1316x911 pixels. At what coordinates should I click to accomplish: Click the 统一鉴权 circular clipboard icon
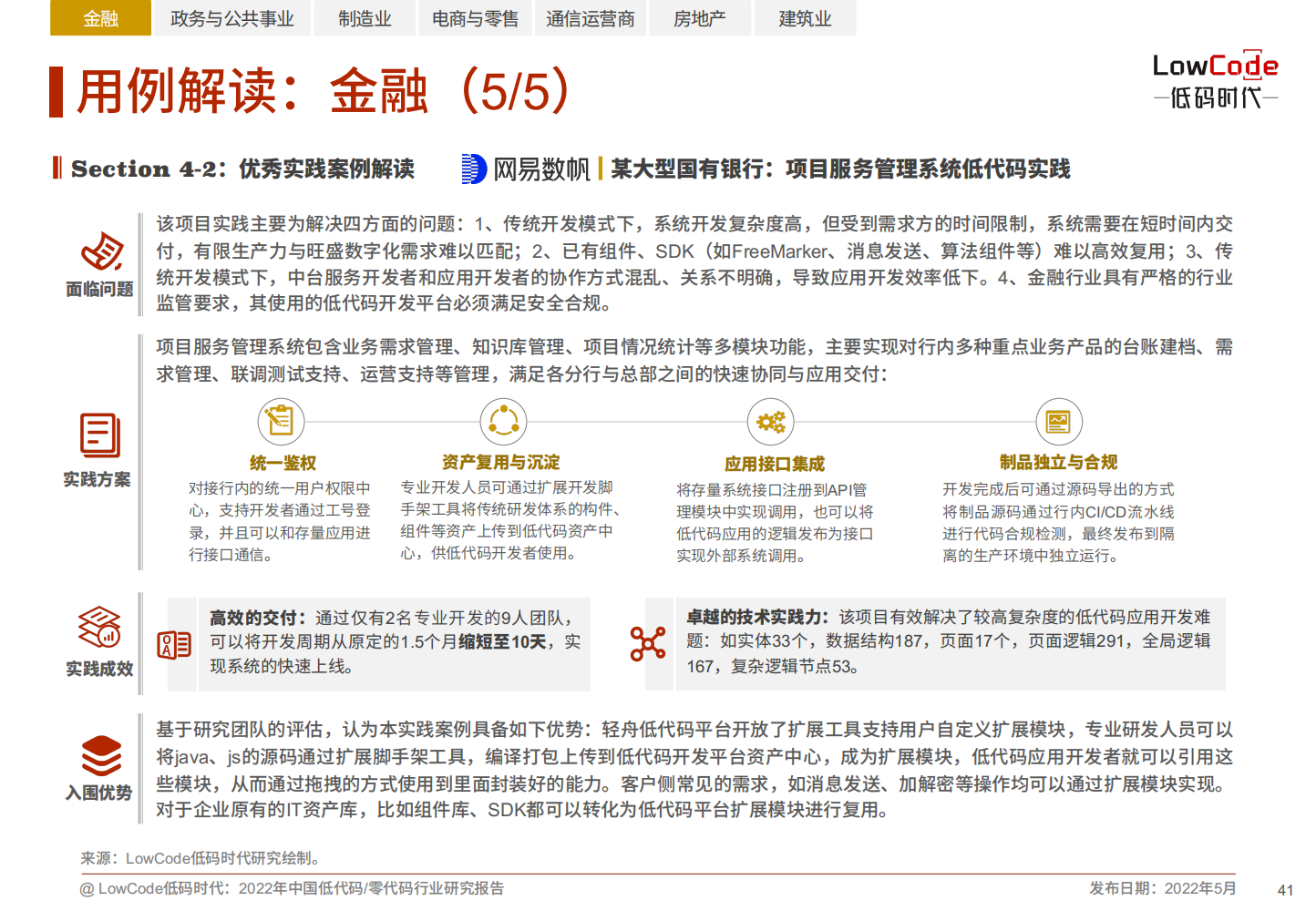281,422
